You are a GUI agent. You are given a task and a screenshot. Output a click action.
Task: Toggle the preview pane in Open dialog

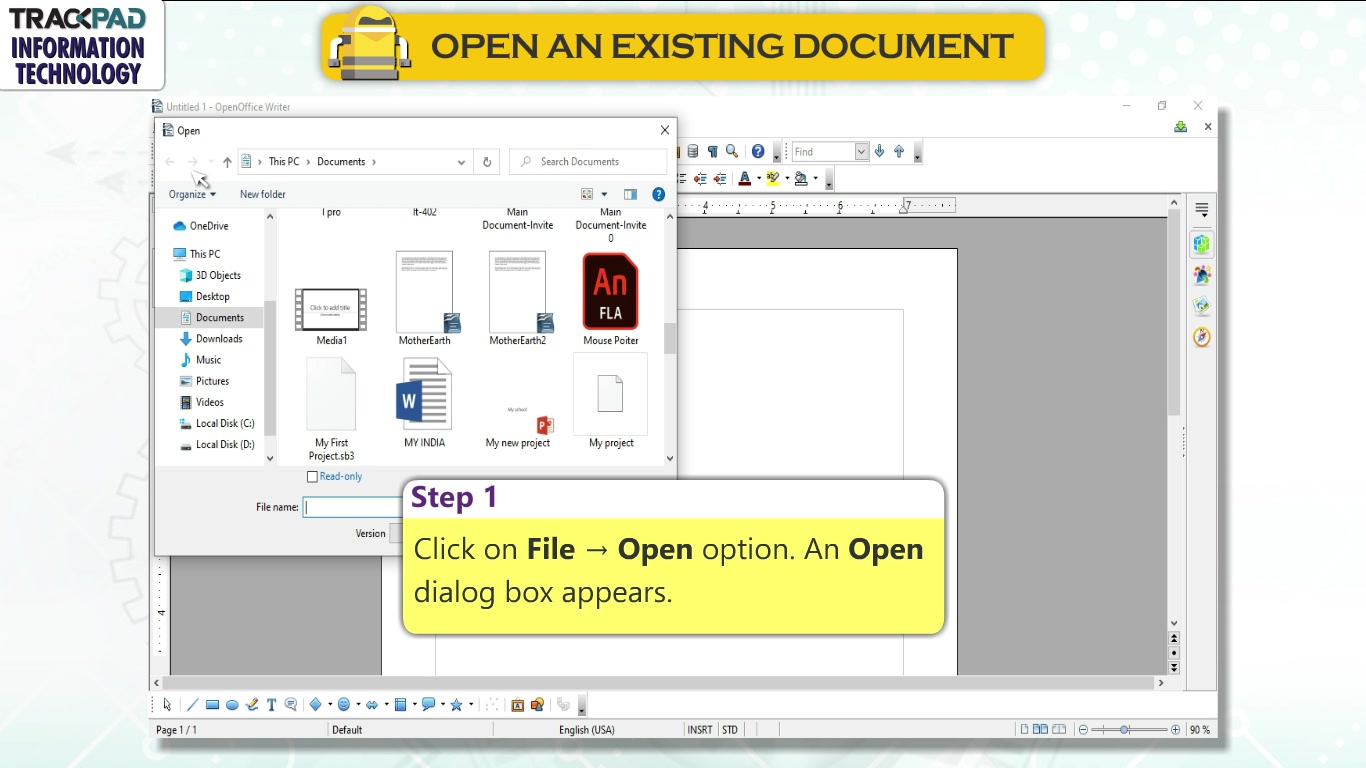(630, 194)
